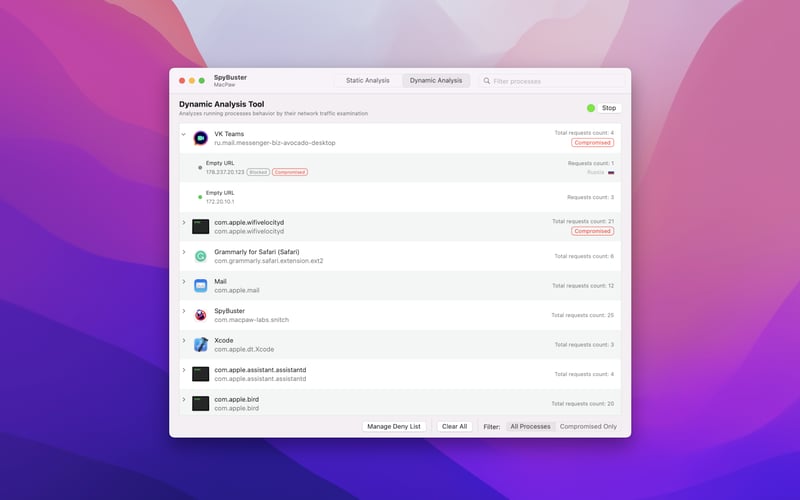The height and width of the screenshot is (500, 800).
Task: Expand the Grammarly for Safari row
Action: (x=184, y=252)
